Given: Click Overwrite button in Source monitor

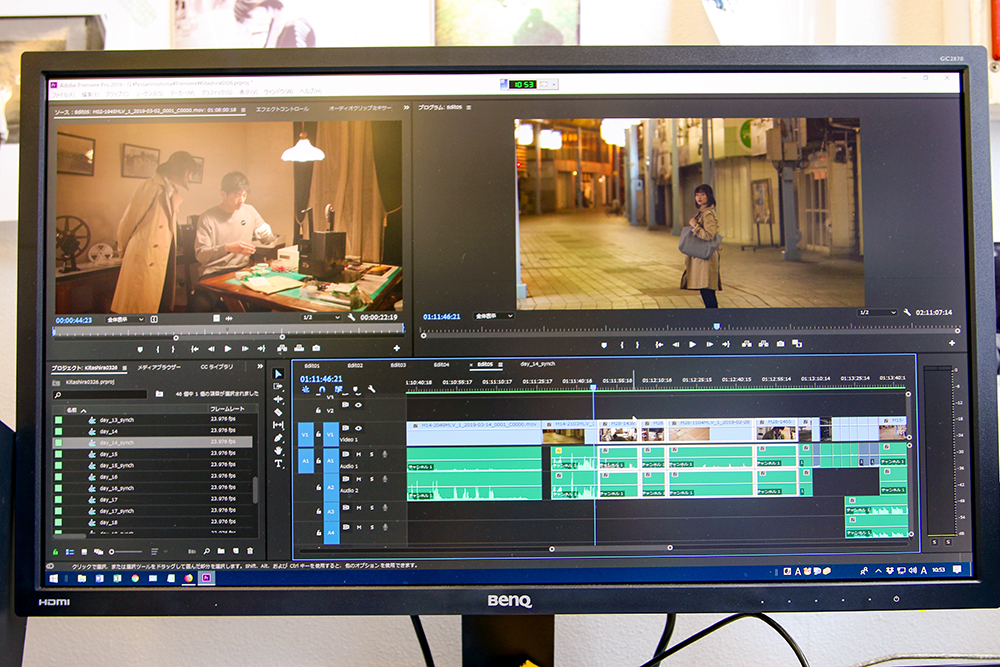Looking at the screenshot, I should 298,349.
